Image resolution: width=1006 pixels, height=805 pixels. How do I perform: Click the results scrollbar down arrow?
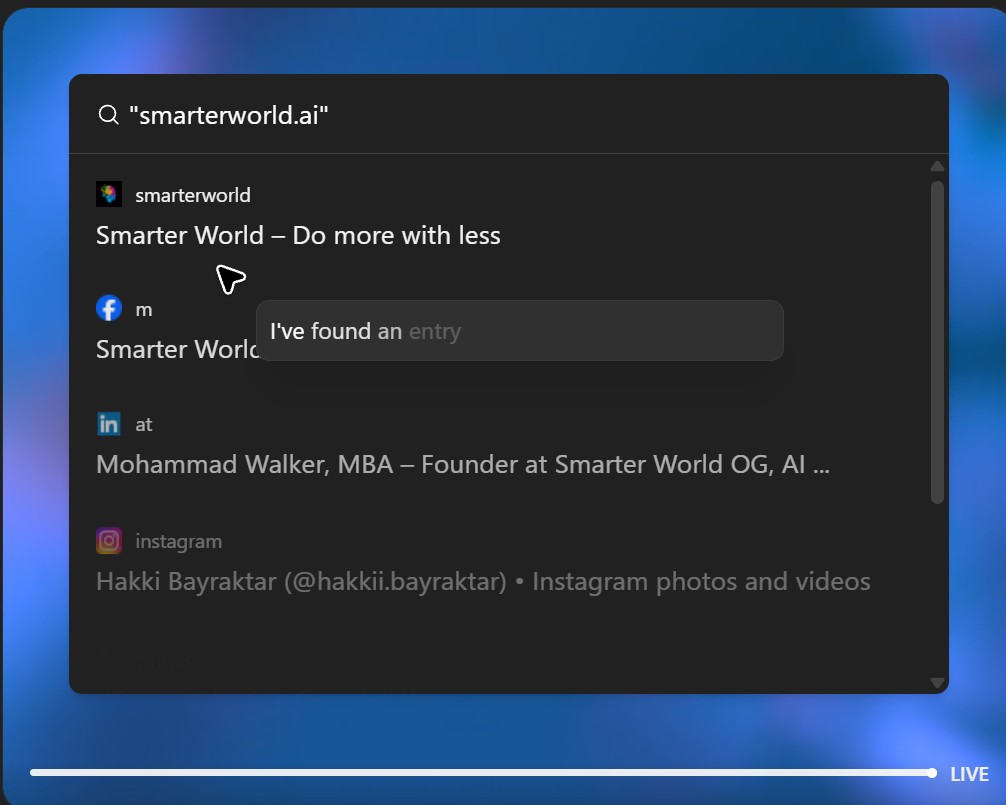tap(937, 683)
